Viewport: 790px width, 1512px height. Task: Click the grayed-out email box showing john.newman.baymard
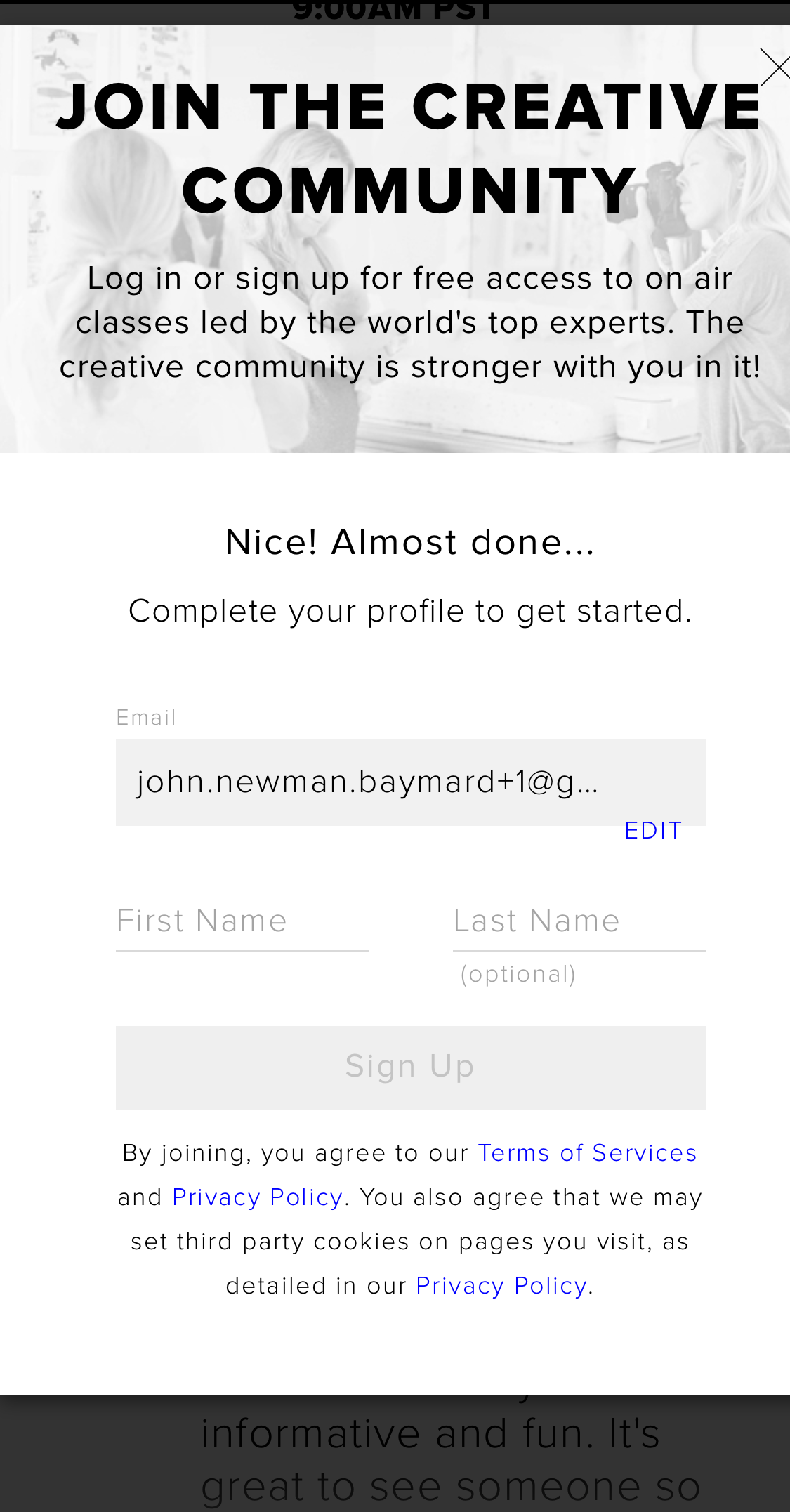[411, 782]
